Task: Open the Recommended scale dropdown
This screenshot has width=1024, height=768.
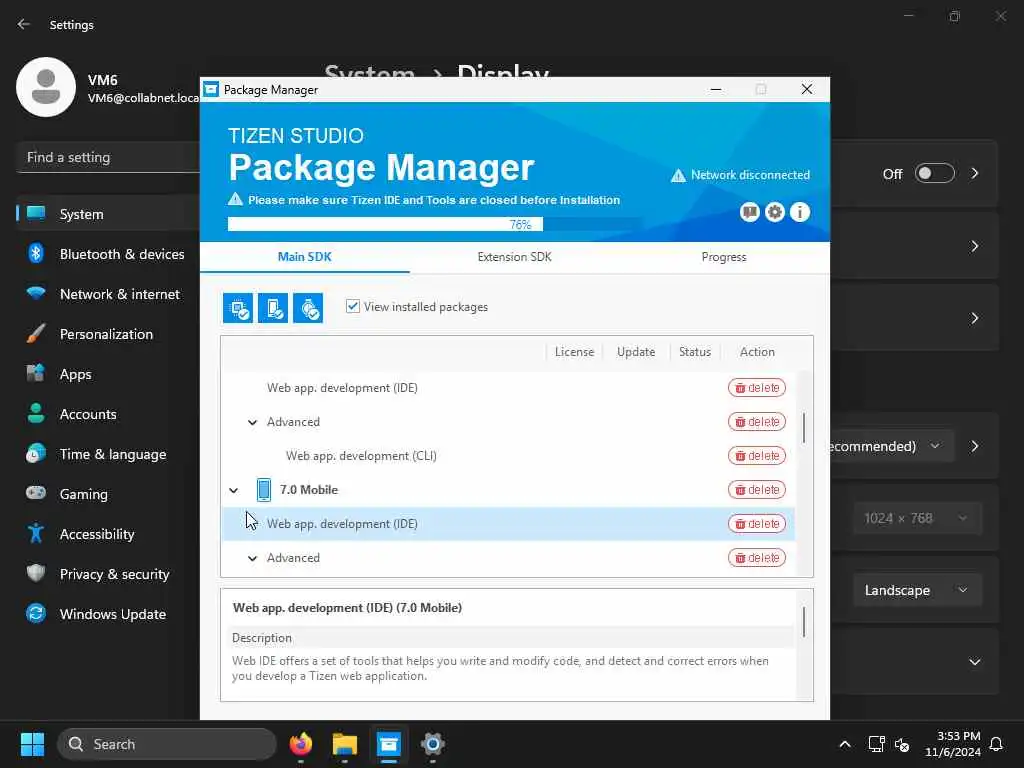Action: pos(891,446)
